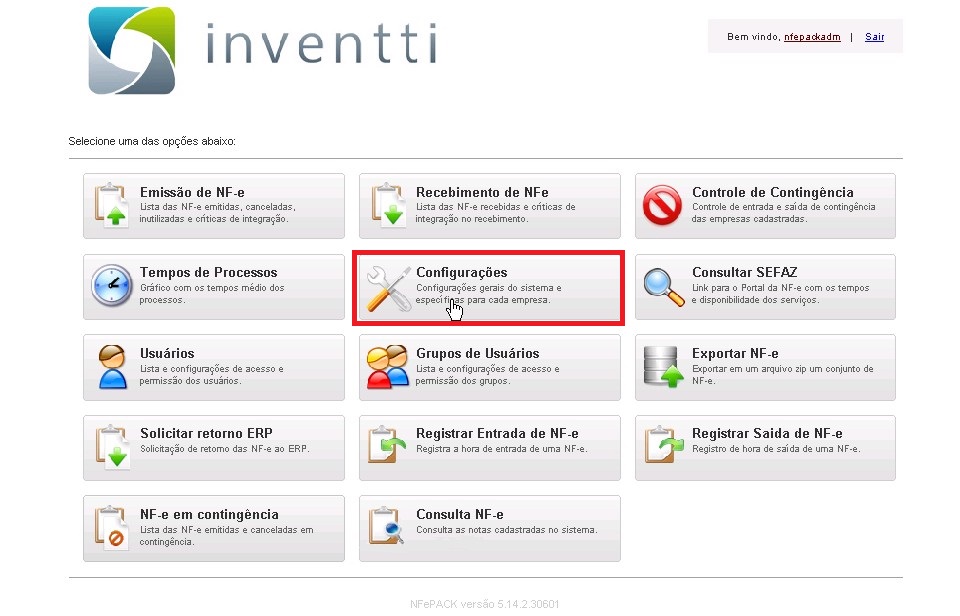960x616 pixels.
Task: Click the Usuários person icon
Action: click(111, 367)
